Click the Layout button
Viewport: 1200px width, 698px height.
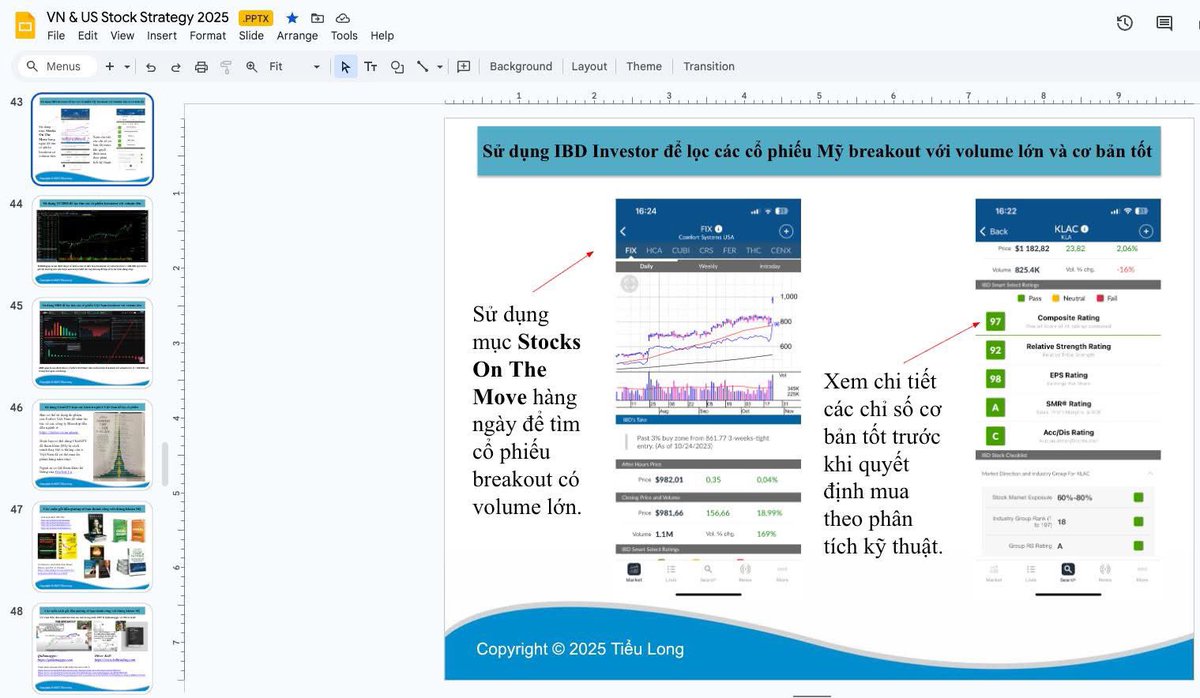point(589,67)
